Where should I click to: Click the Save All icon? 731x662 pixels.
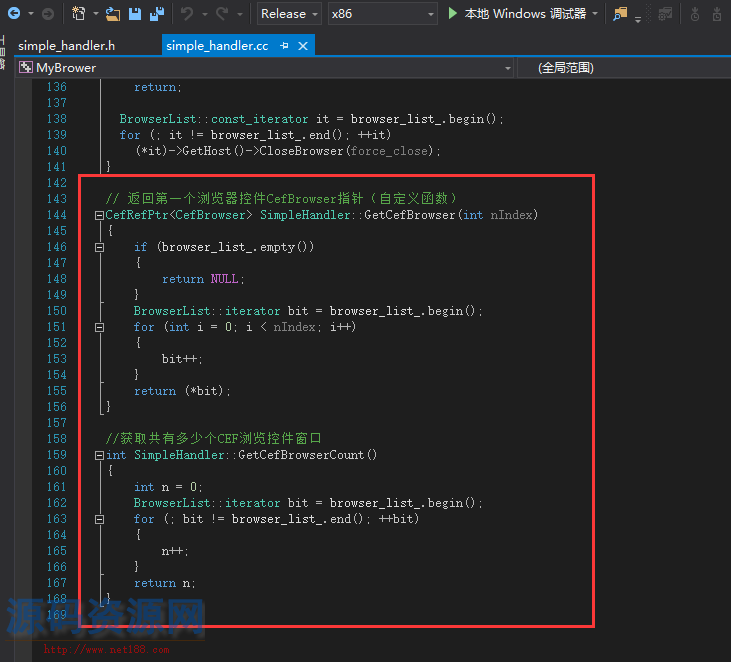pyautogui.click(x=157, y=14)
